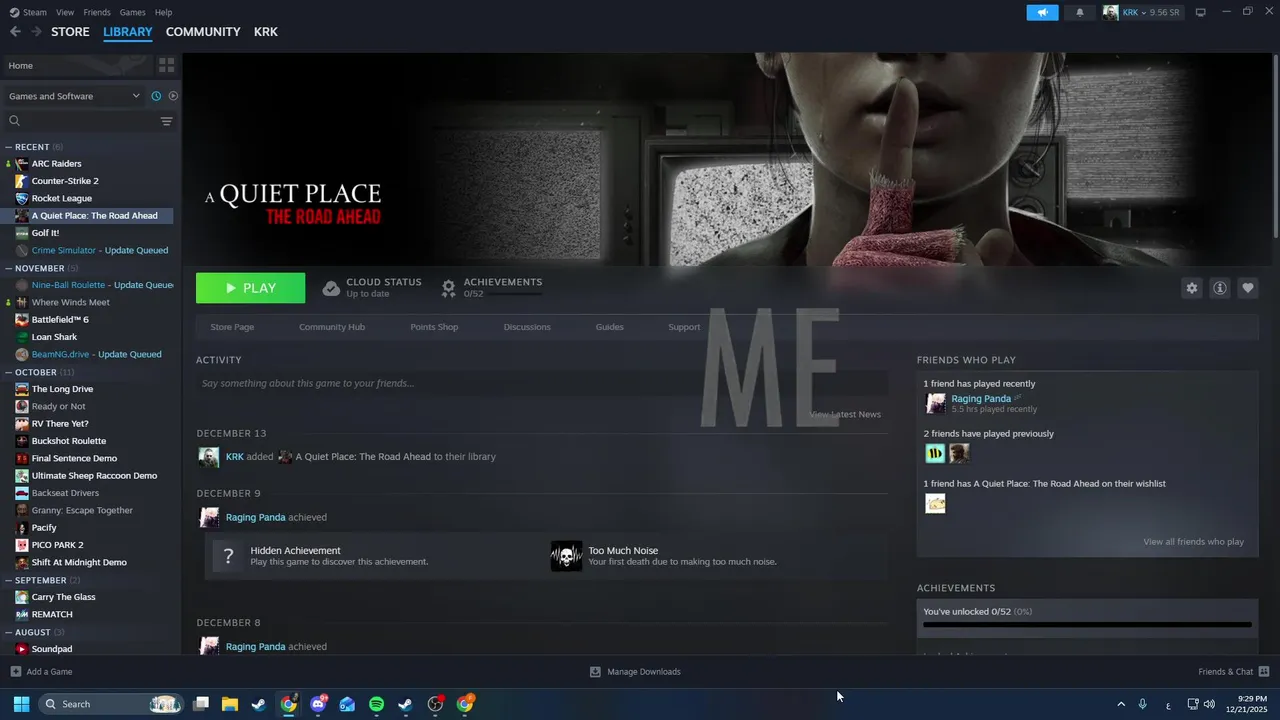Open the Help menu

tap(163, 12)
